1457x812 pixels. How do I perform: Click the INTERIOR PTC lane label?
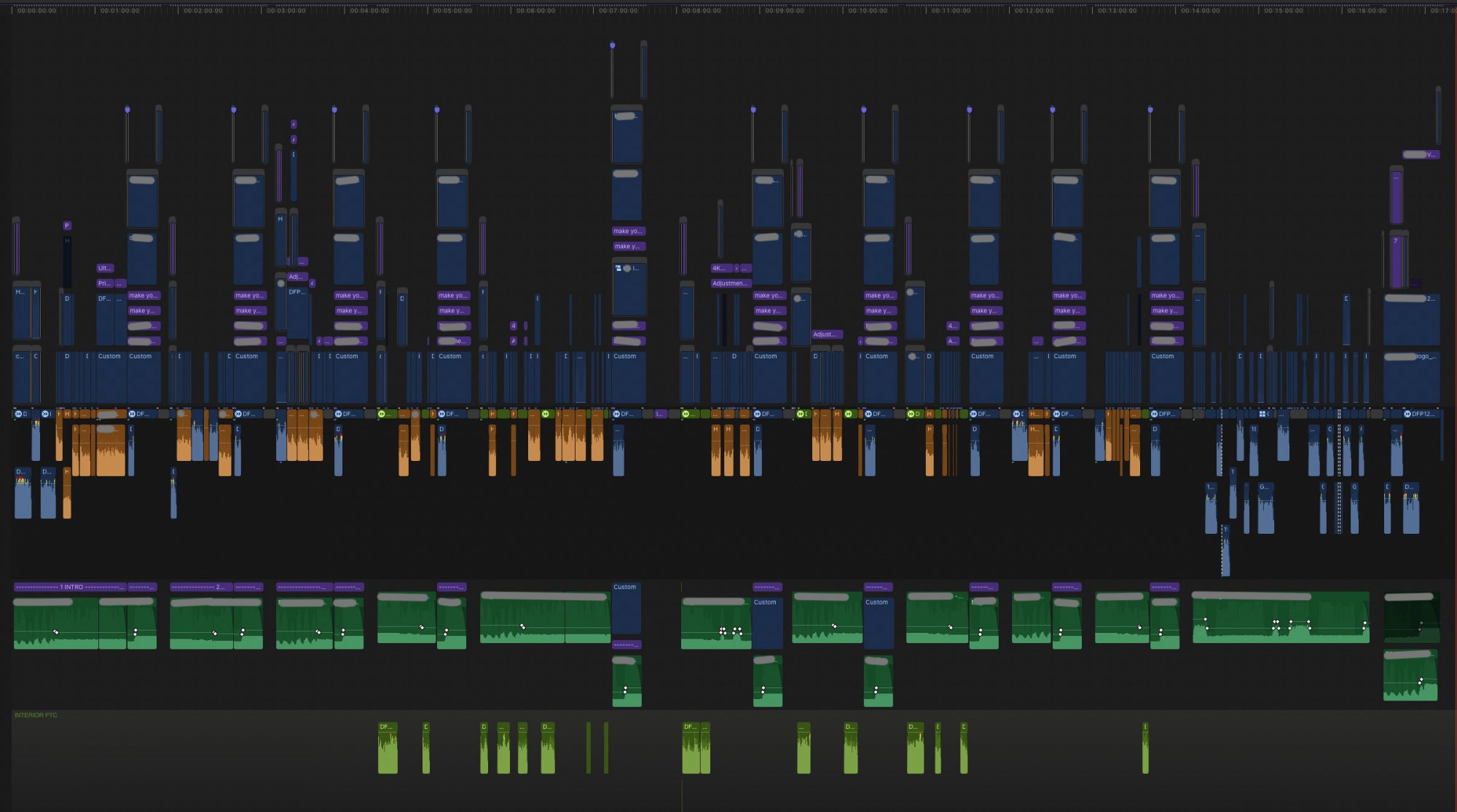click(x=36, y=715)
